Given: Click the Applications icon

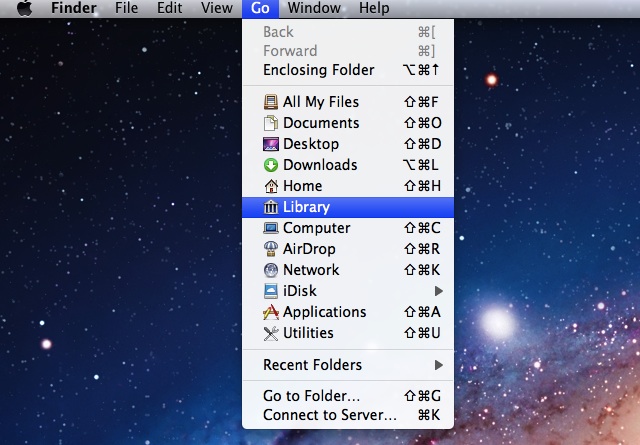Looking at the screenshot, I should [x=271, y=312].
